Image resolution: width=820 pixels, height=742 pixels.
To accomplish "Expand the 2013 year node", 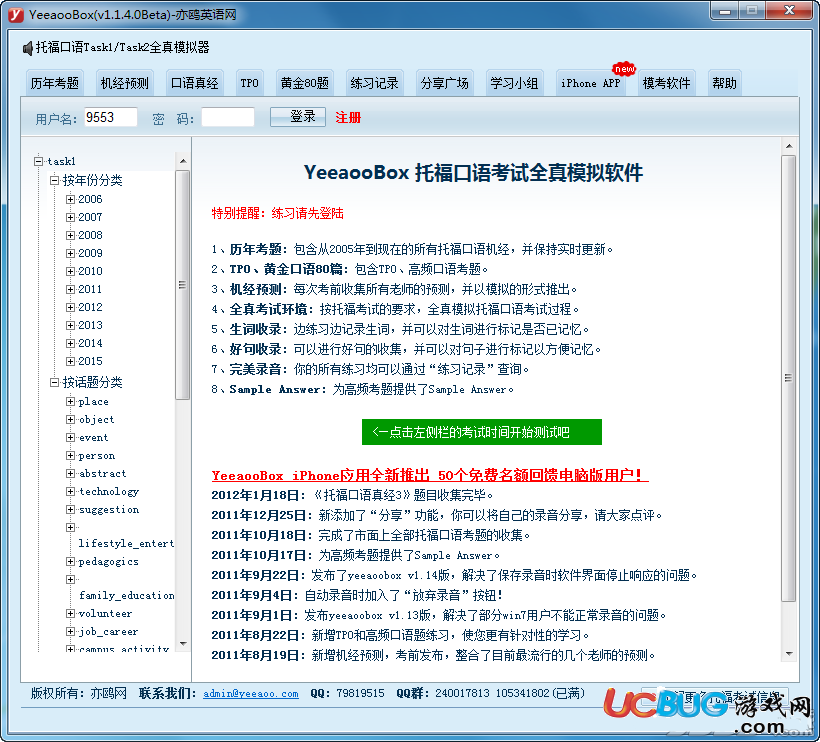I will (70, 325).
